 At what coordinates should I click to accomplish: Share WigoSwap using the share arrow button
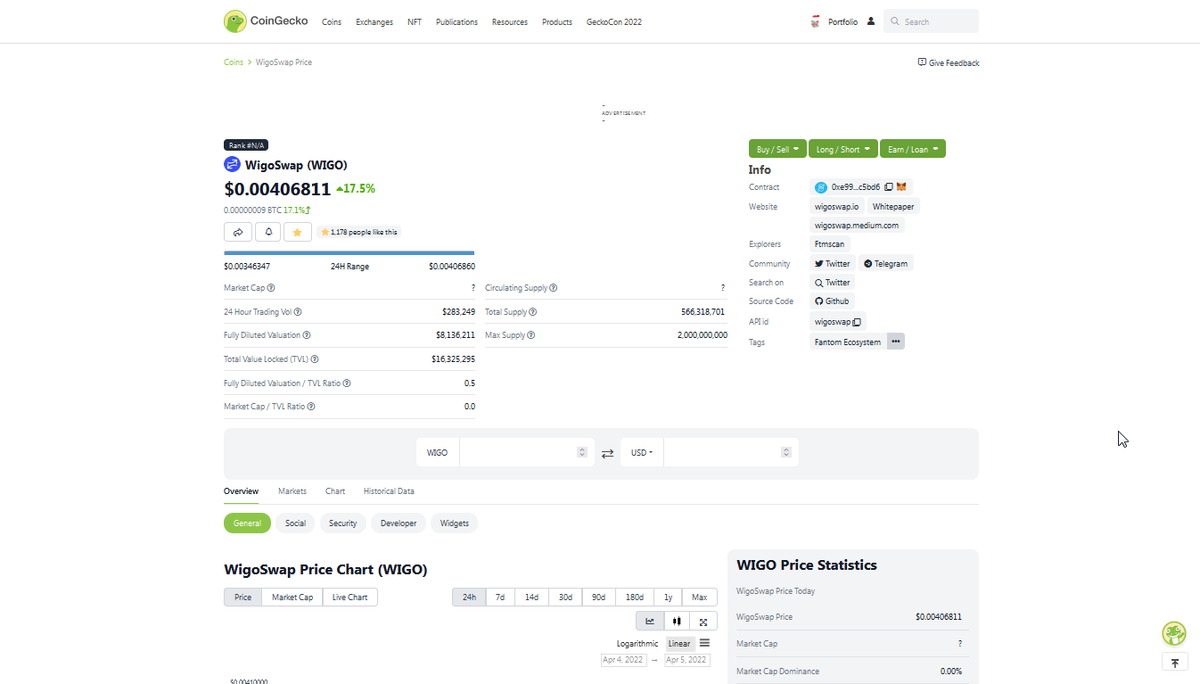click(238, 232)
